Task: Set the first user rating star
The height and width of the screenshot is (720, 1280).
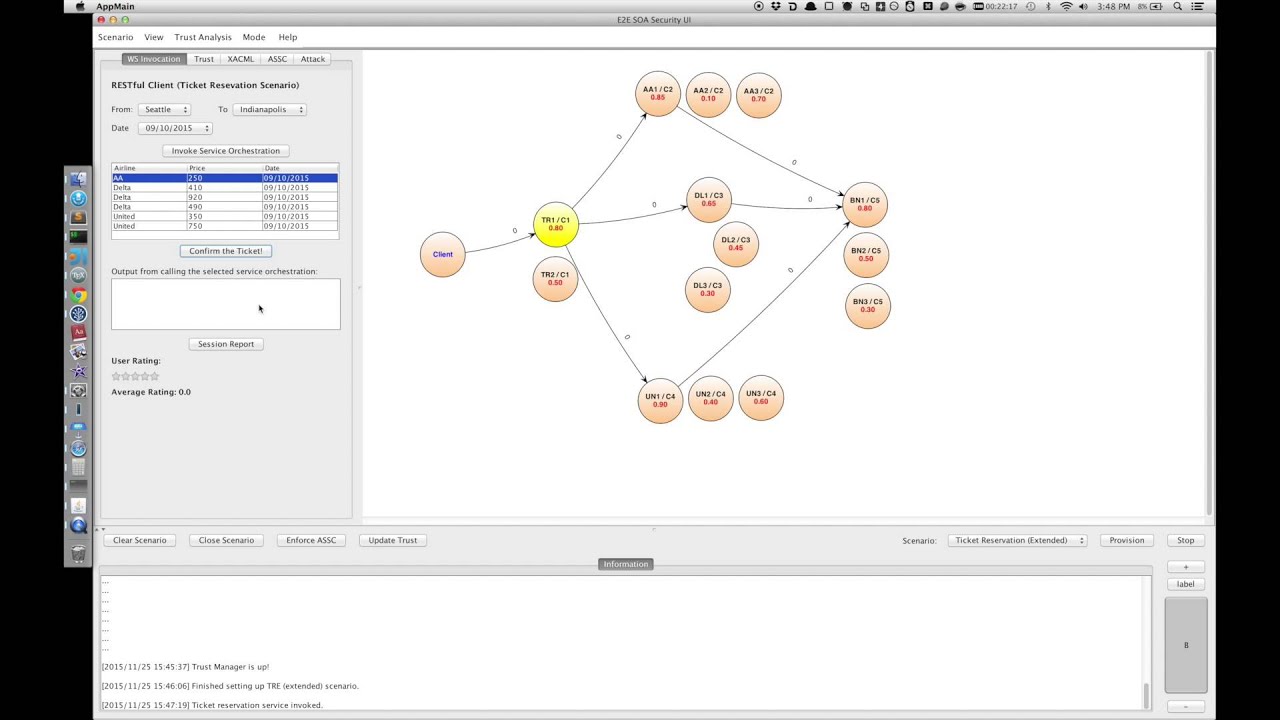Action: click(116, 376)
